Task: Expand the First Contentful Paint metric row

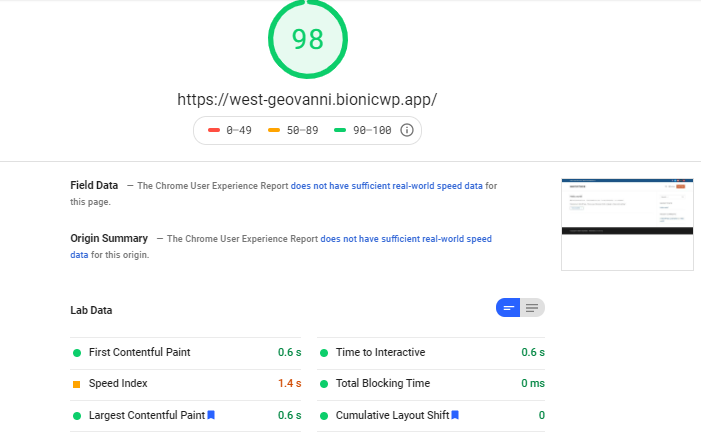Action: pyautogui.click(x=186, y=353)
